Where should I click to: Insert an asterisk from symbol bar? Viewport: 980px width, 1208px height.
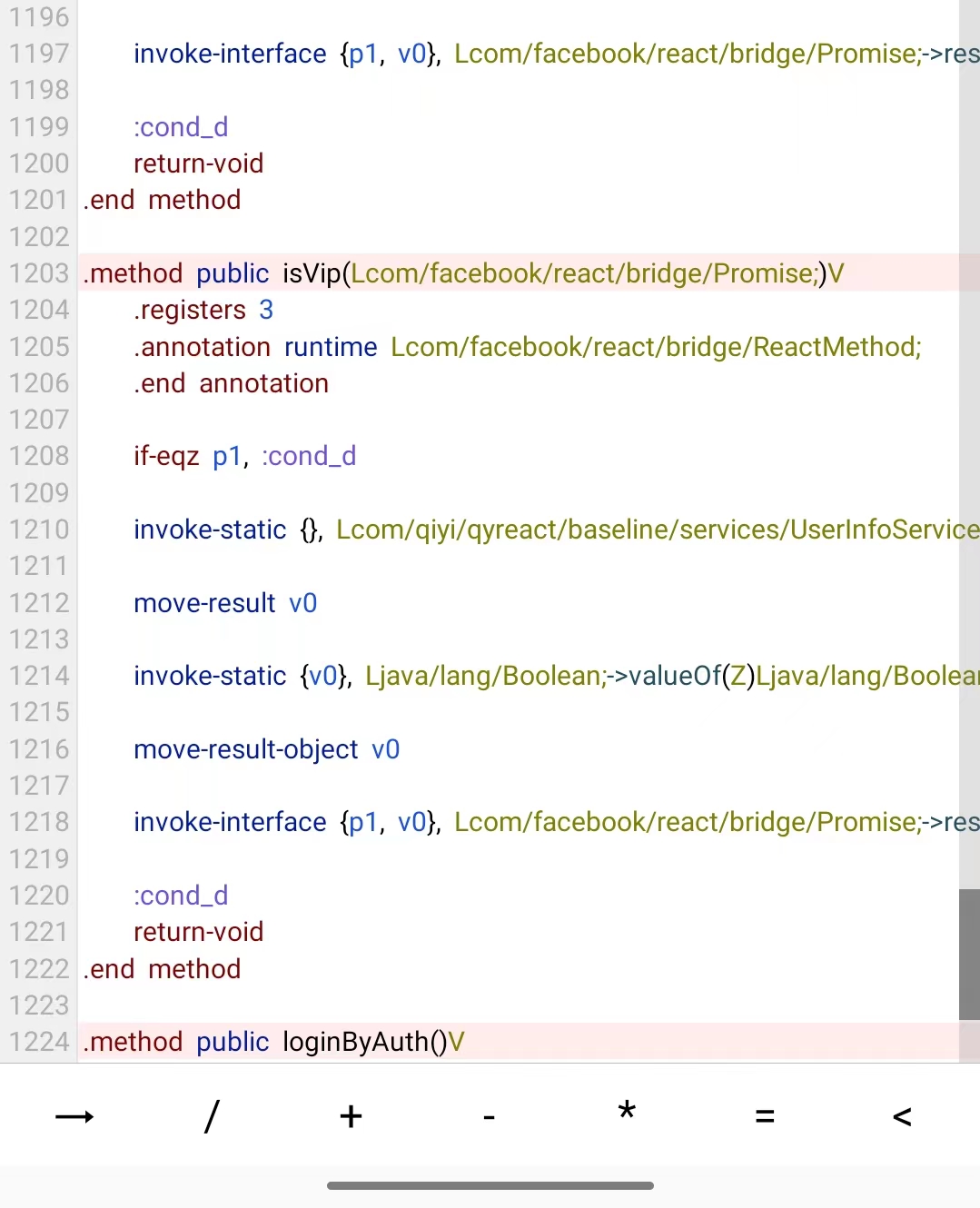[x=627, y=1113]
